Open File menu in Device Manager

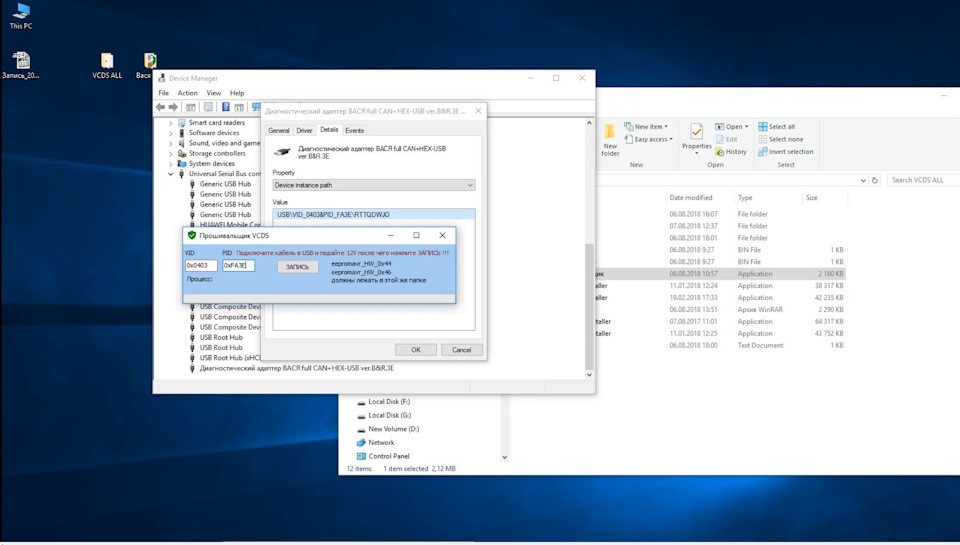click(x=163, y=93)
